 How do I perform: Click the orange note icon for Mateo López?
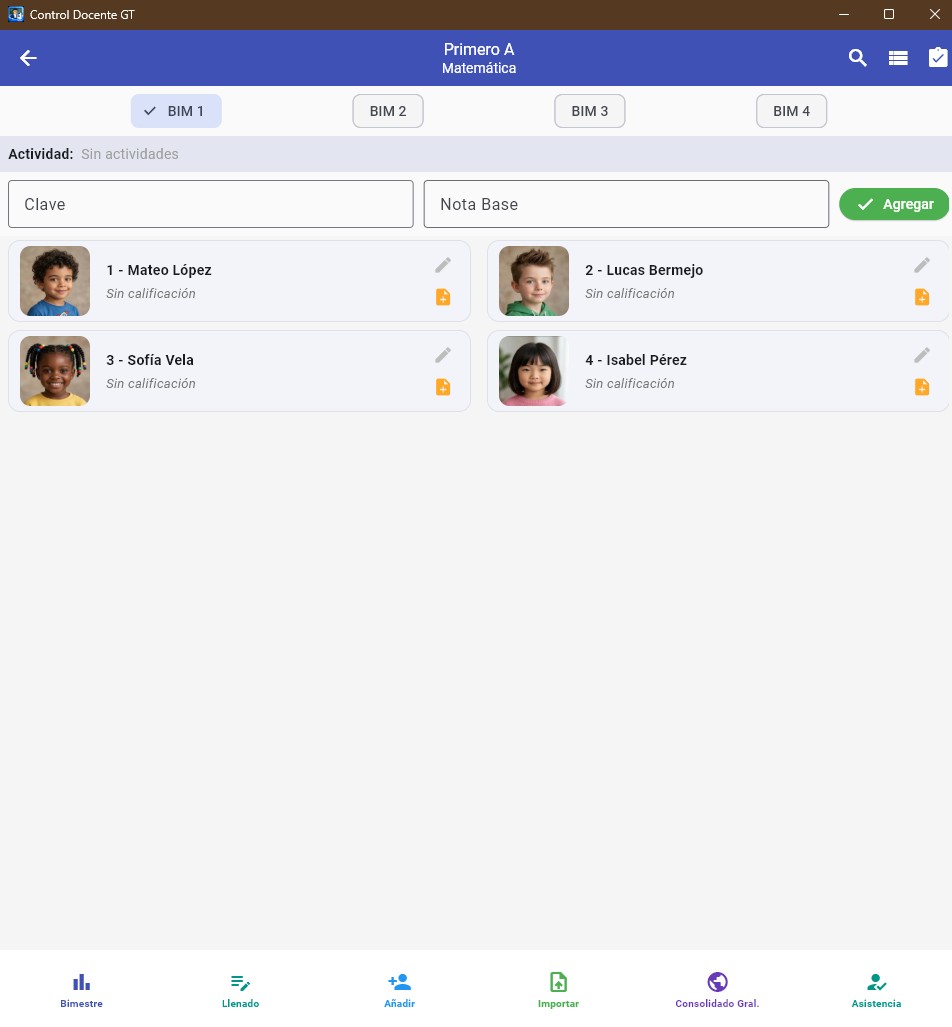click(443, 297)
